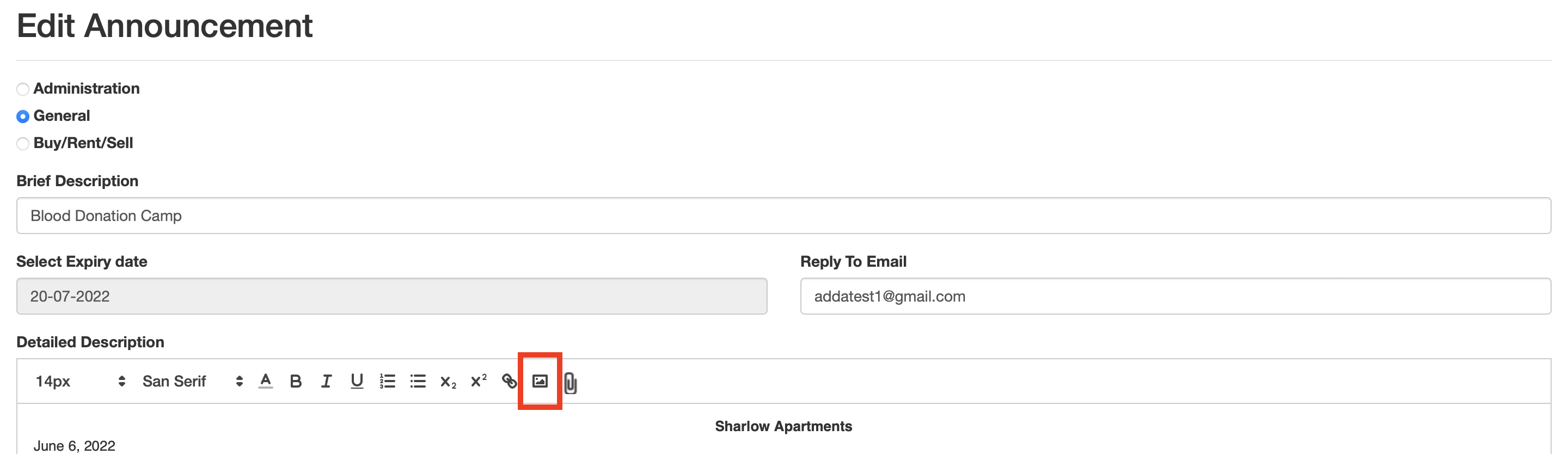Apply underline formatting in editor
This screenshot has height=454, width=1568.
tap(357, 381)
